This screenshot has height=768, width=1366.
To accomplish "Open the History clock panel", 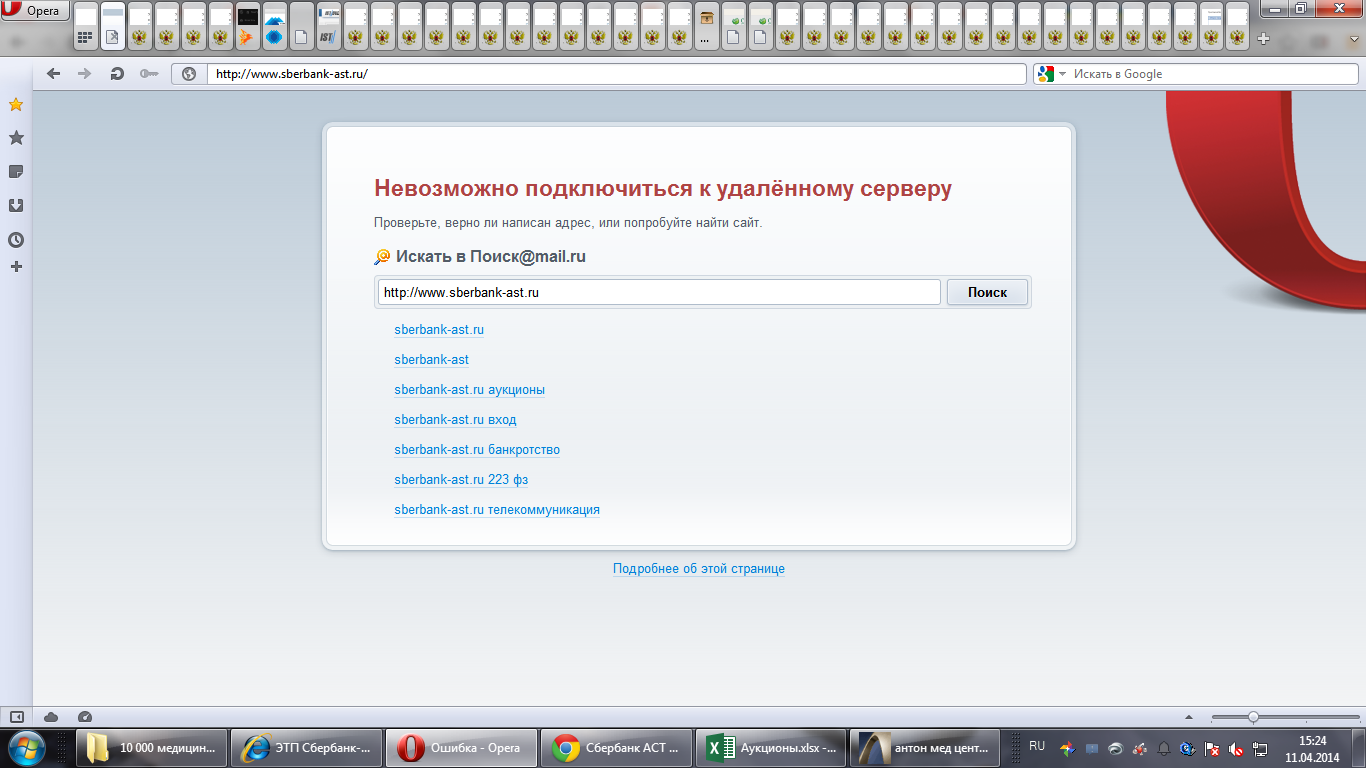I will tap(16, 240).
